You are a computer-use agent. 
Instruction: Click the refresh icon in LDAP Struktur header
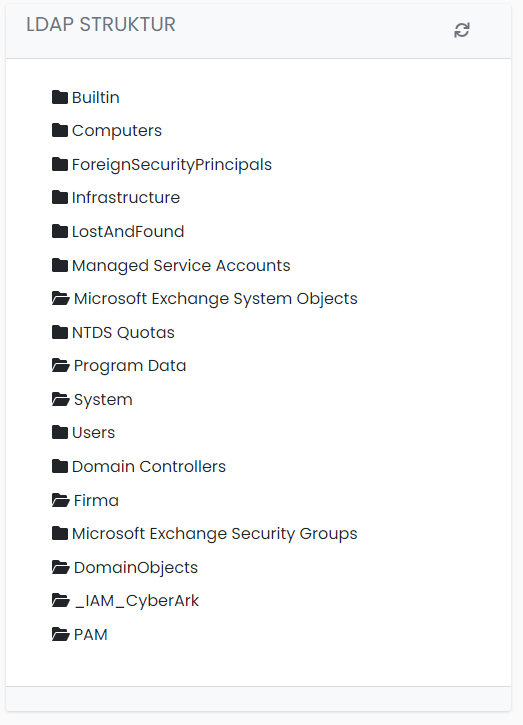click(x=461, y=30)
